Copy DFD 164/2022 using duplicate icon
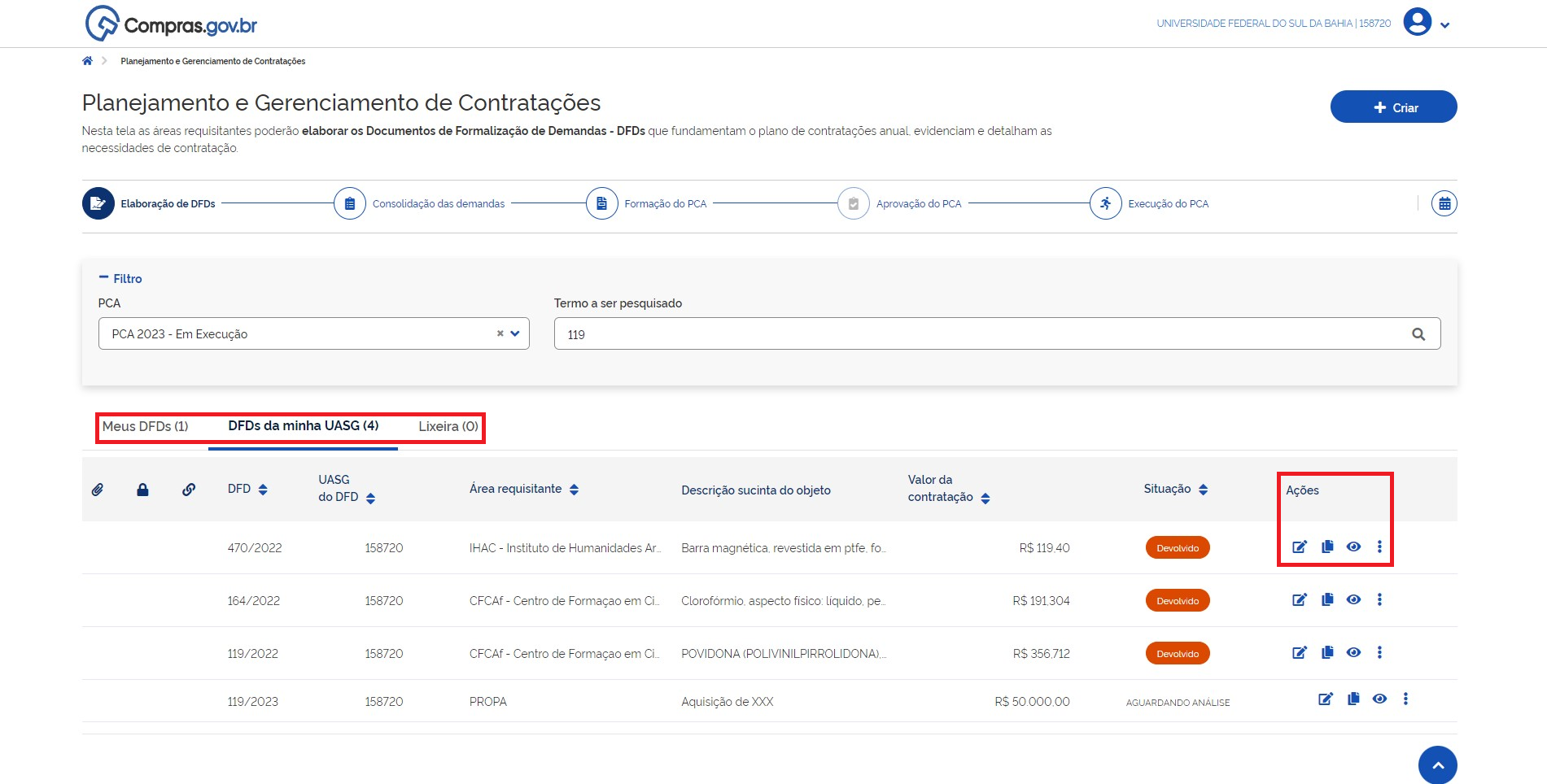This screenshot has height=784, width=1547. point(1327,600)
